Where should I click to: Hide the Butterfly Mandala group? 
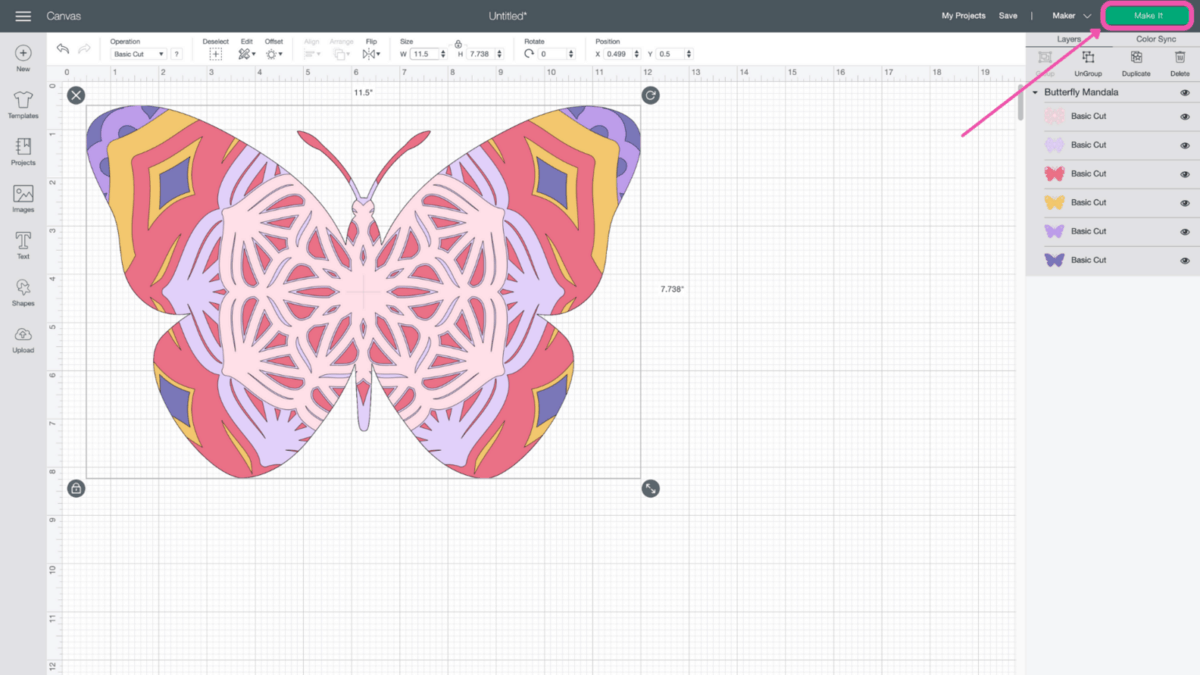(x=1185, y=92)
